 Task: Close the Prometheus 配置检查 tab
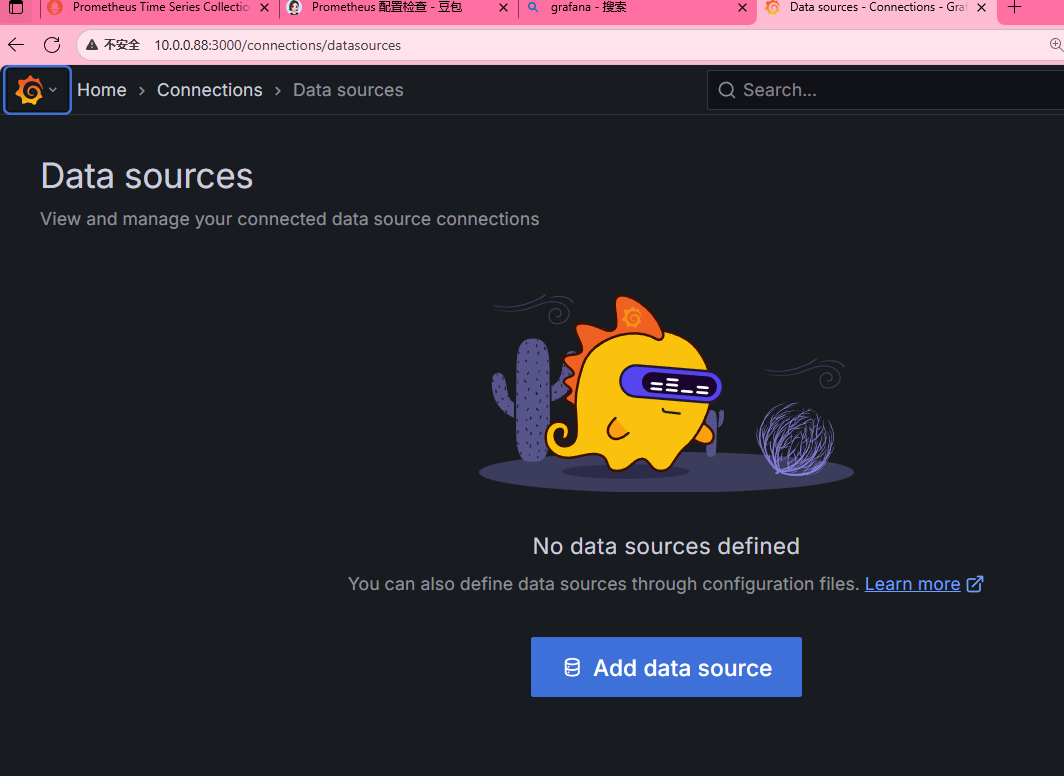504,7
